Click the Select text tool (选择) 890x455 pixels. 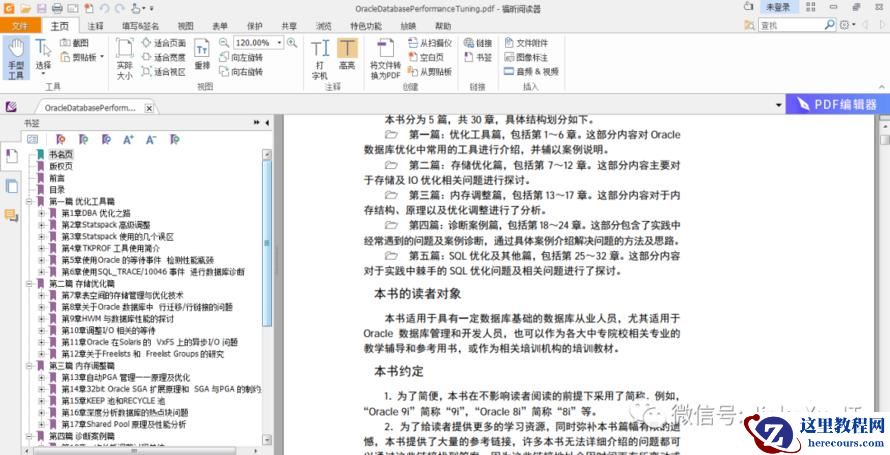click(x=43, y=57)
